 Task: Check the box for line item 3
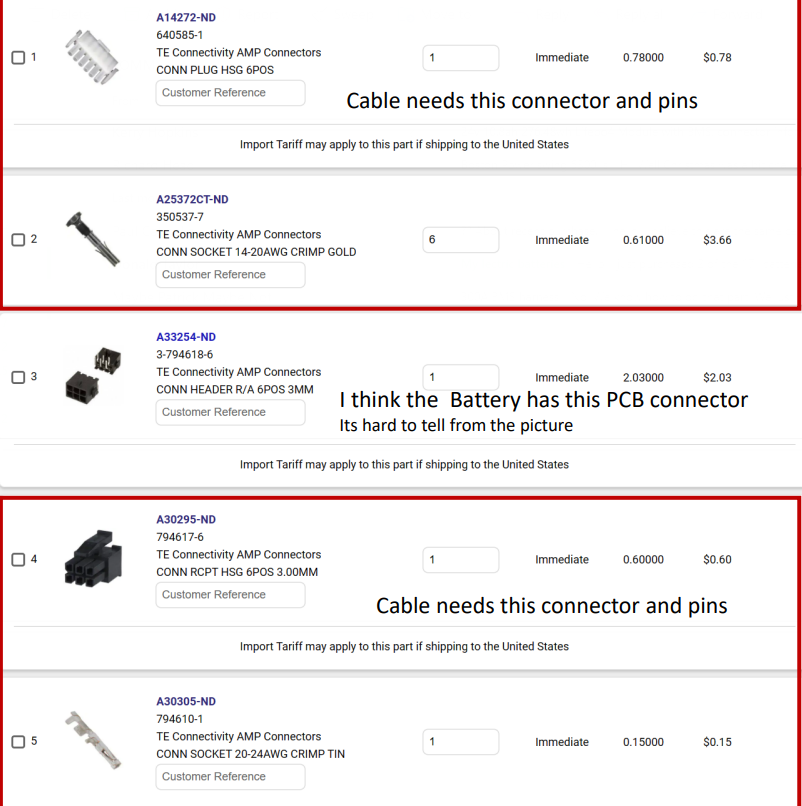pos(18,377)
